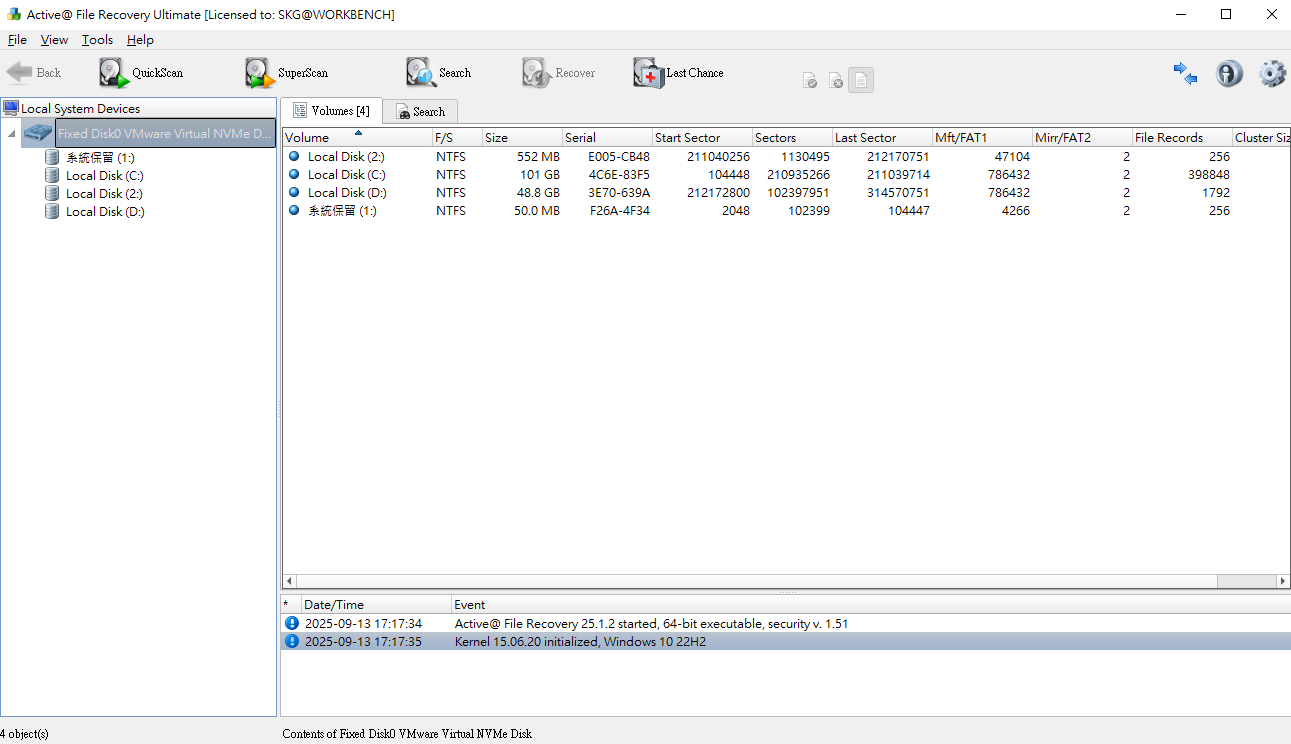Select Local Disk (2:) in device tree

(104, 194)
